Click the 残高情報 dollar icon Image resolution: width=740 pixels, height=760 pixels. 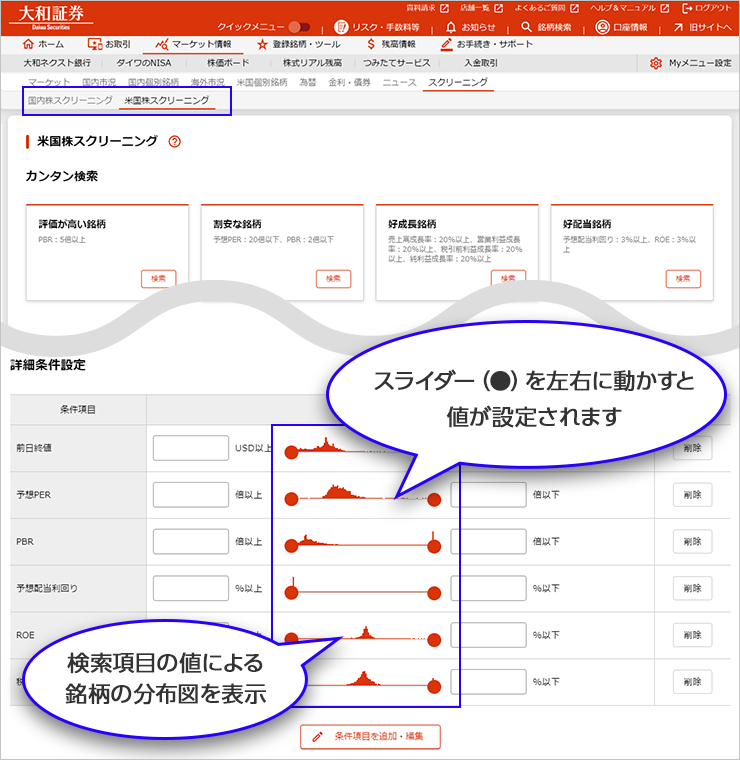[x=371, y=45]
